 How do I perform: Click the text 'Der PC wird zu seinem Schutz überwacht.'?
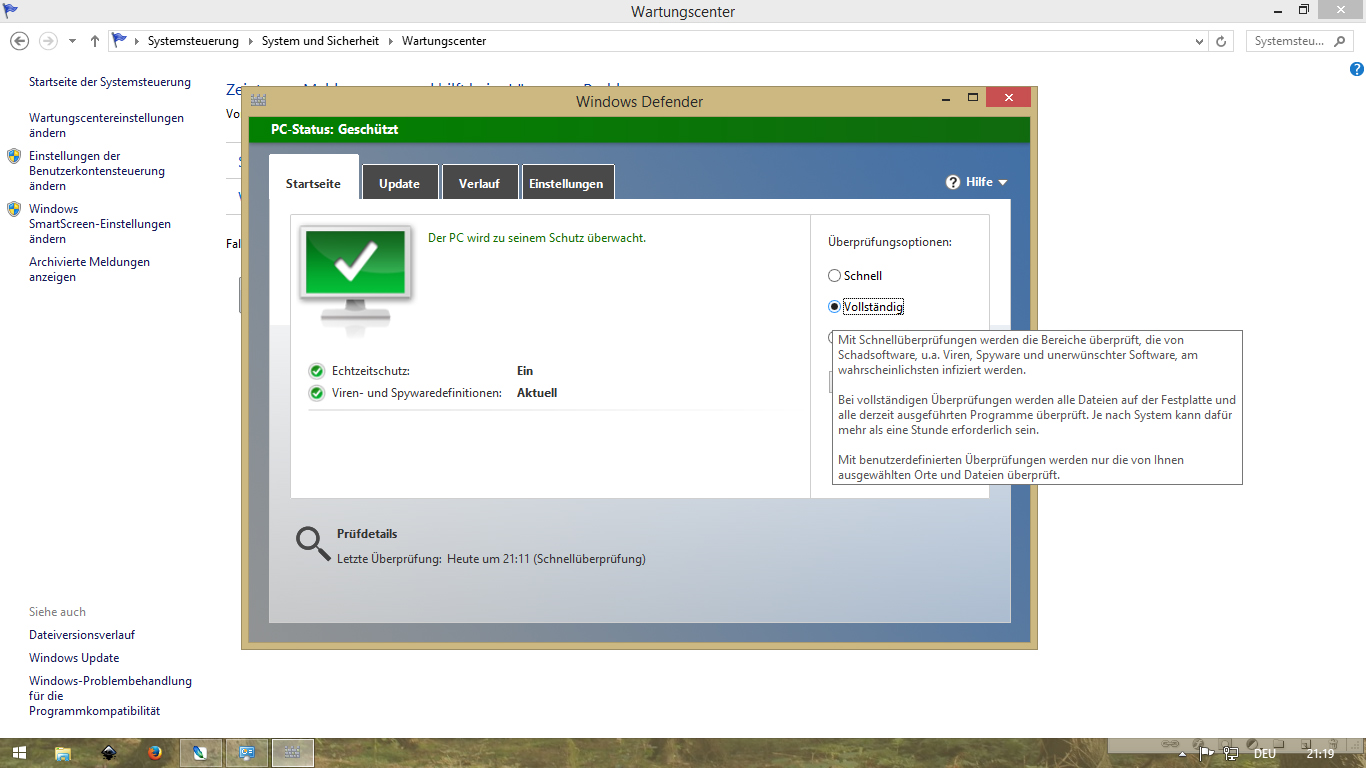(537, 238)
